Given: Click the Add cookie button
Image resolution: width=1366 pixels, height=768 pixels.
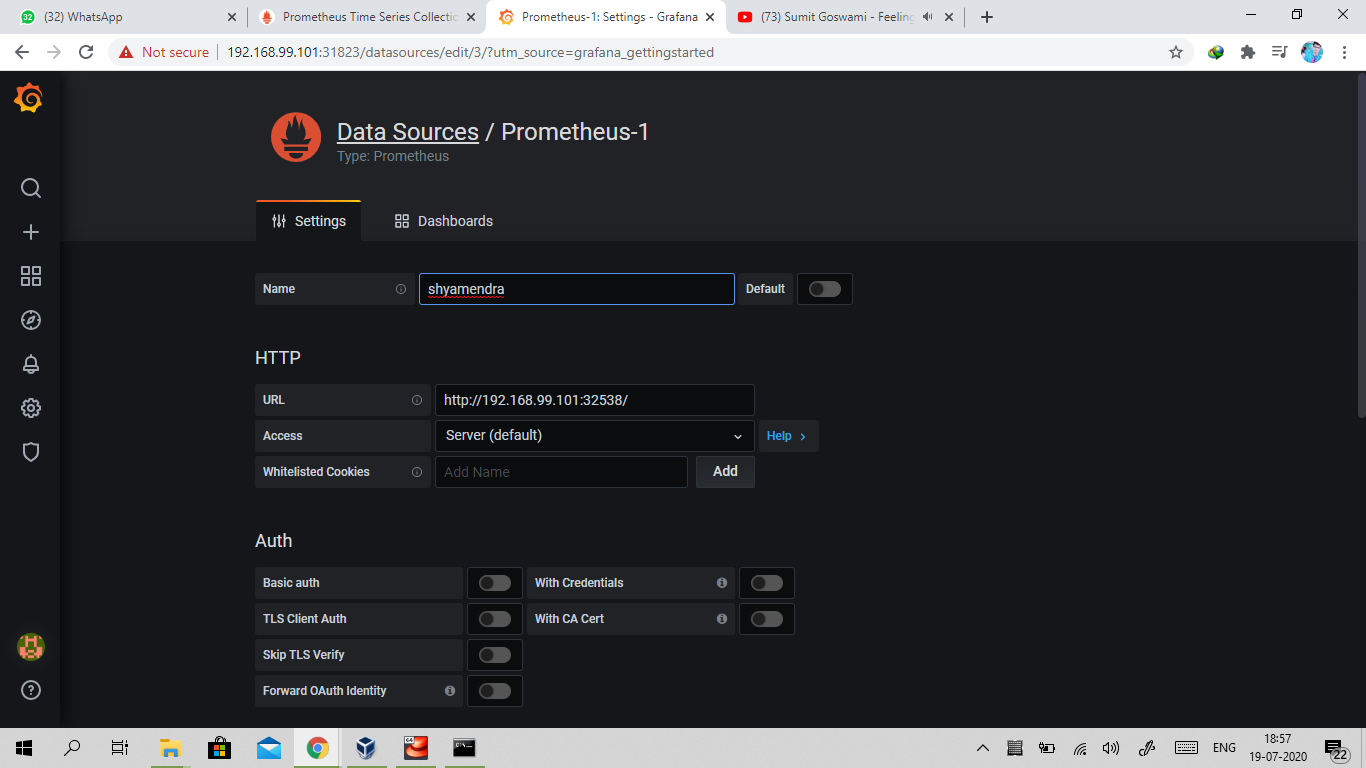Looking at the screenshot, I should [724, 471].
